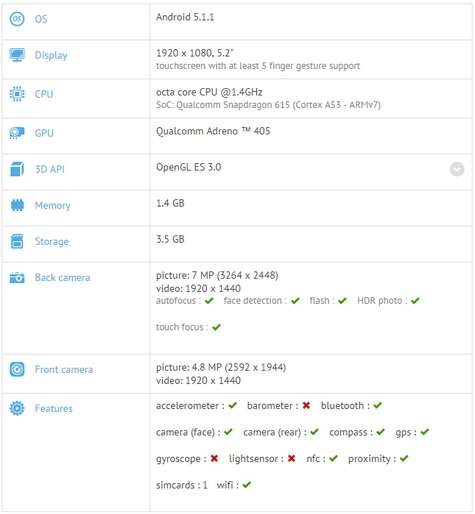
Task: Click the autofocus green check mark
Action: coord(209,301)
